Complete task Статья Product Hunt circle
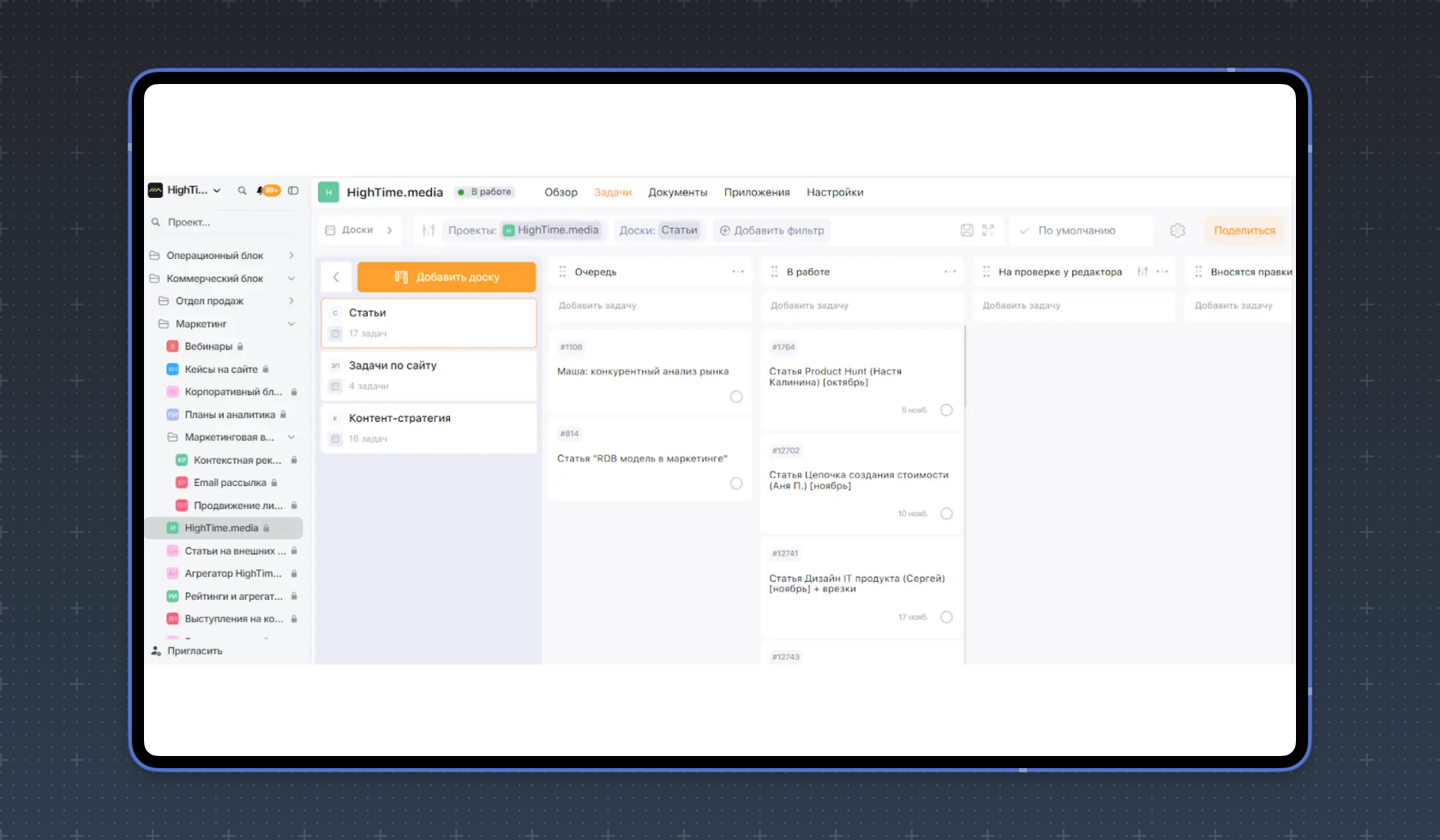Viewport: 1440px width, 840px height. tap(946, 411)
